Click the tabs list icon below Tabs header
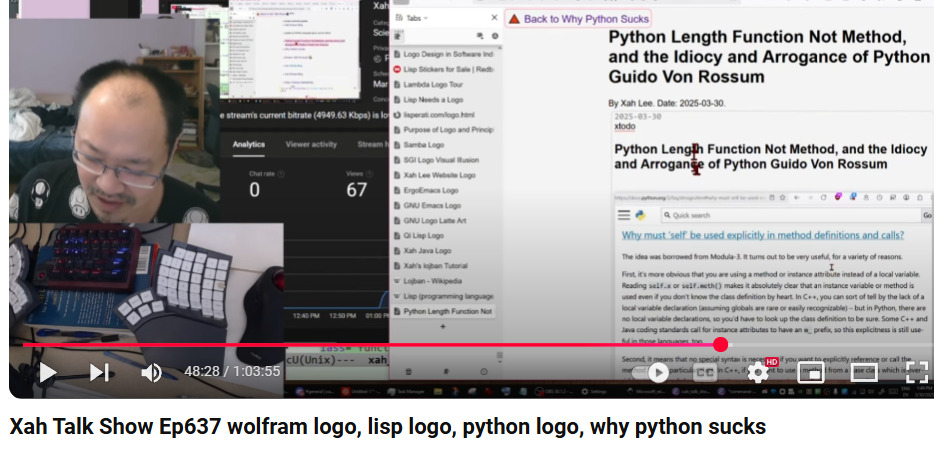 click(x=397, y=36)
